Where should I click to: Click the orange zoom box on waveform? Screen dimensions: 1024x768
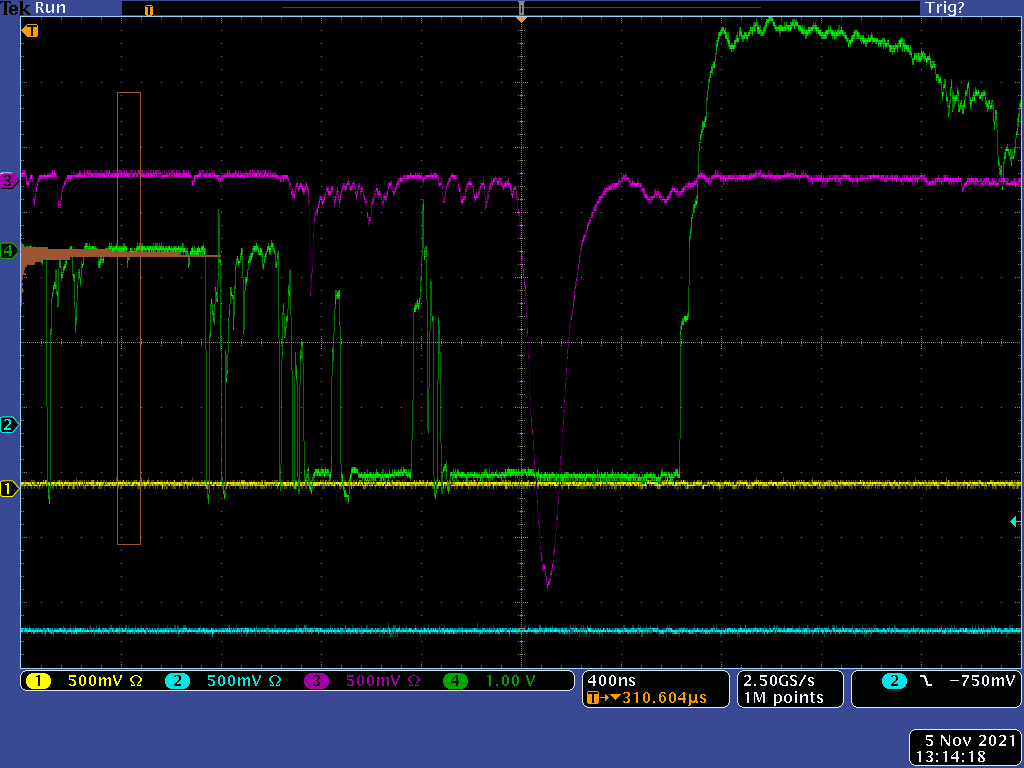pos(129,318)
